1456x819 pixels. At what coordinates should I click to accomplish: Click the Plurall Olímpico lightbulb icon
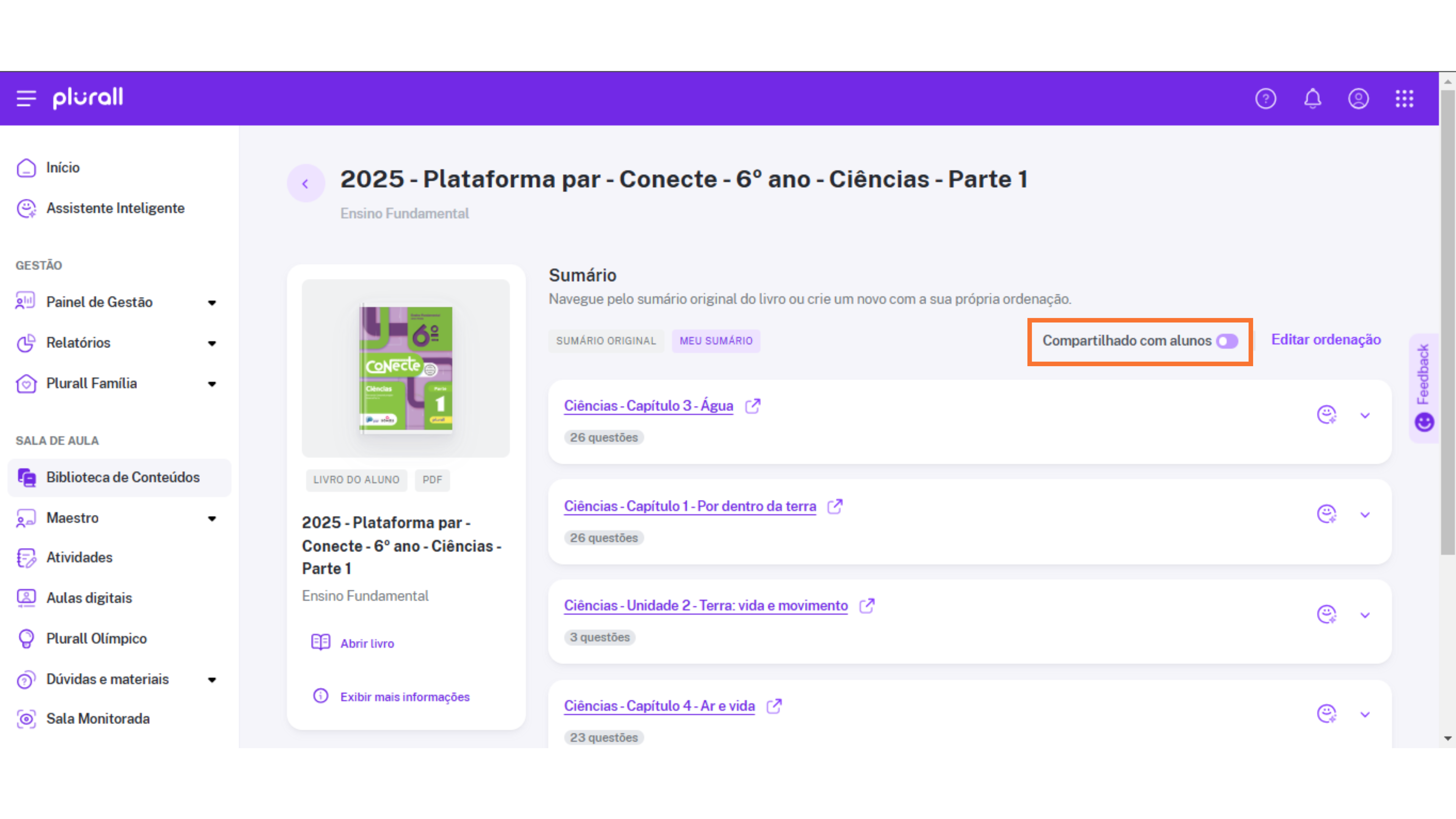[x=26, y=639]
